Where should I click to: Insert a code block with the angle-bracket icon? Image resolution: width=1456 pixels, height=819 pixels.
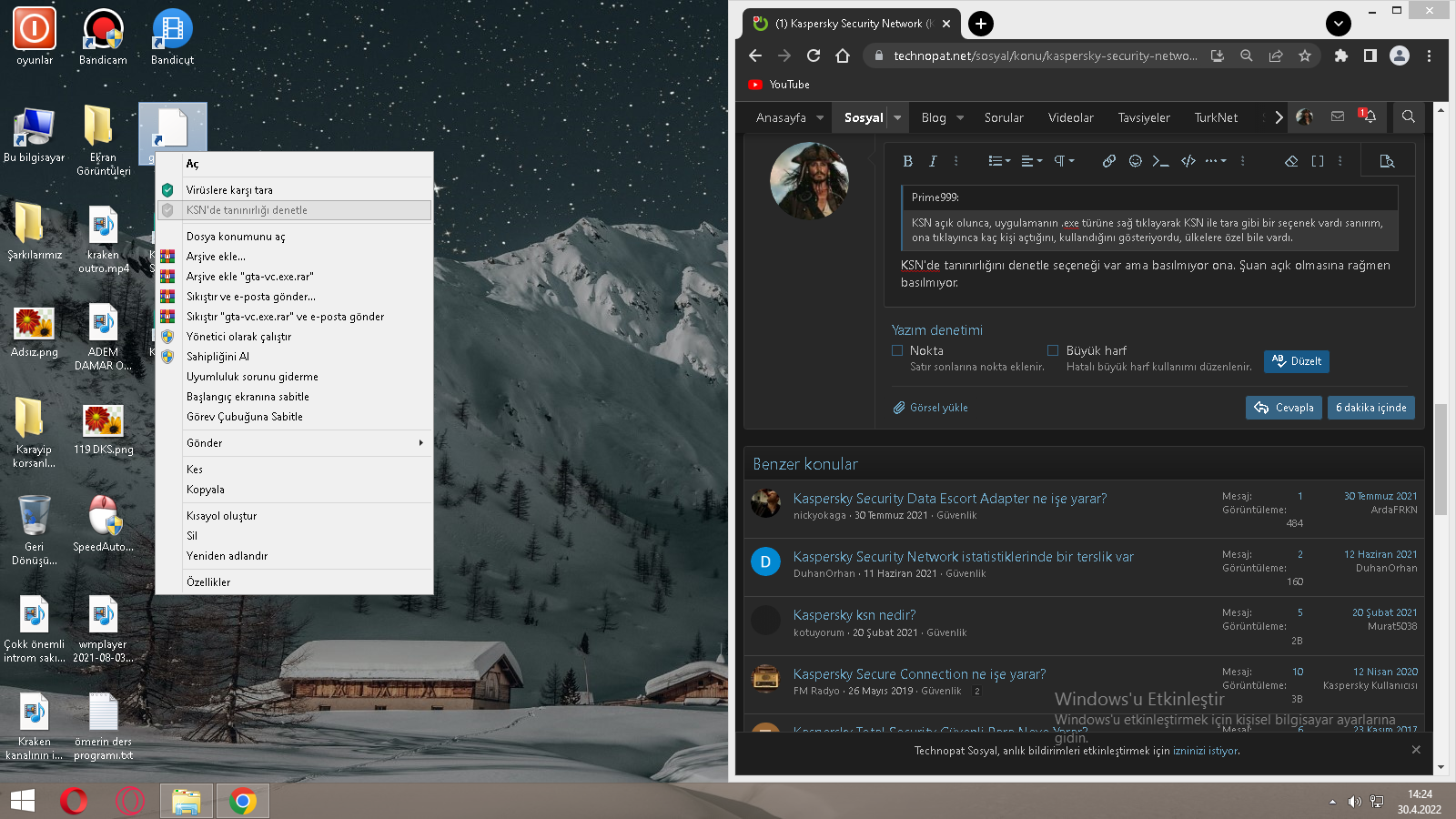pos(1188,161)
